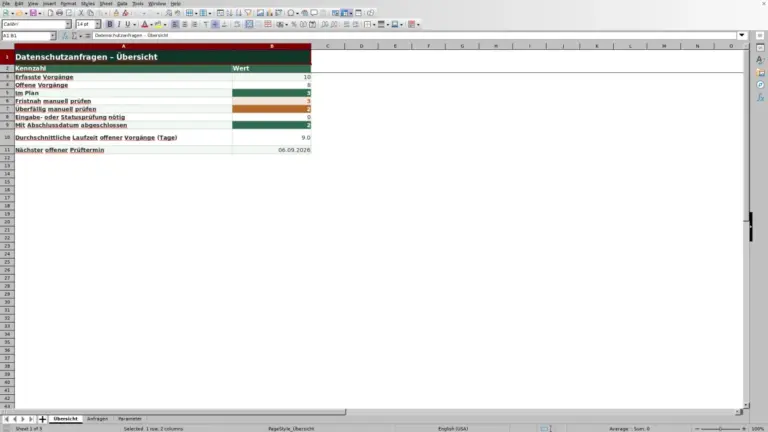Open sidebar Navigator panel icon
Screen dimensions: 768x432
[760, 85]
